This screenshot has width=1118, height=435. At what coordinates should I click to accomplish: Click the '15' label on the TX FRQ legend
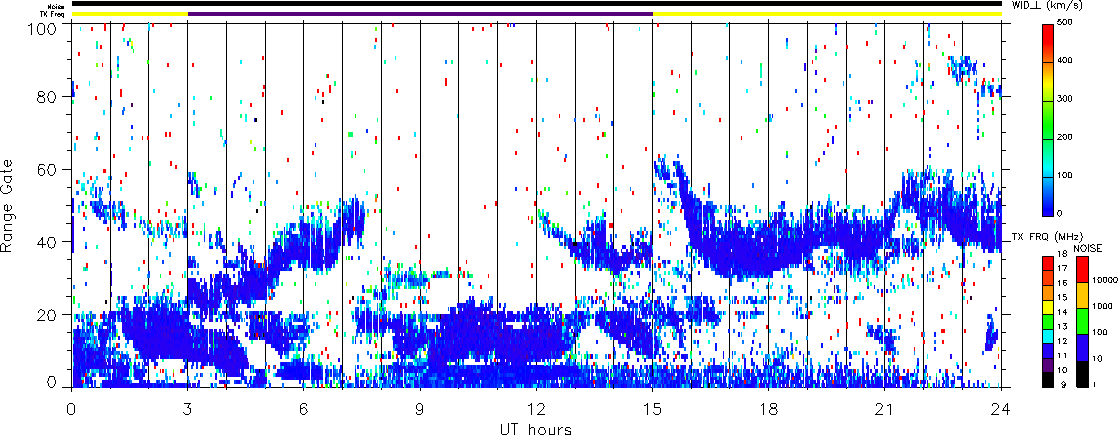click(x=1062, y=297)
